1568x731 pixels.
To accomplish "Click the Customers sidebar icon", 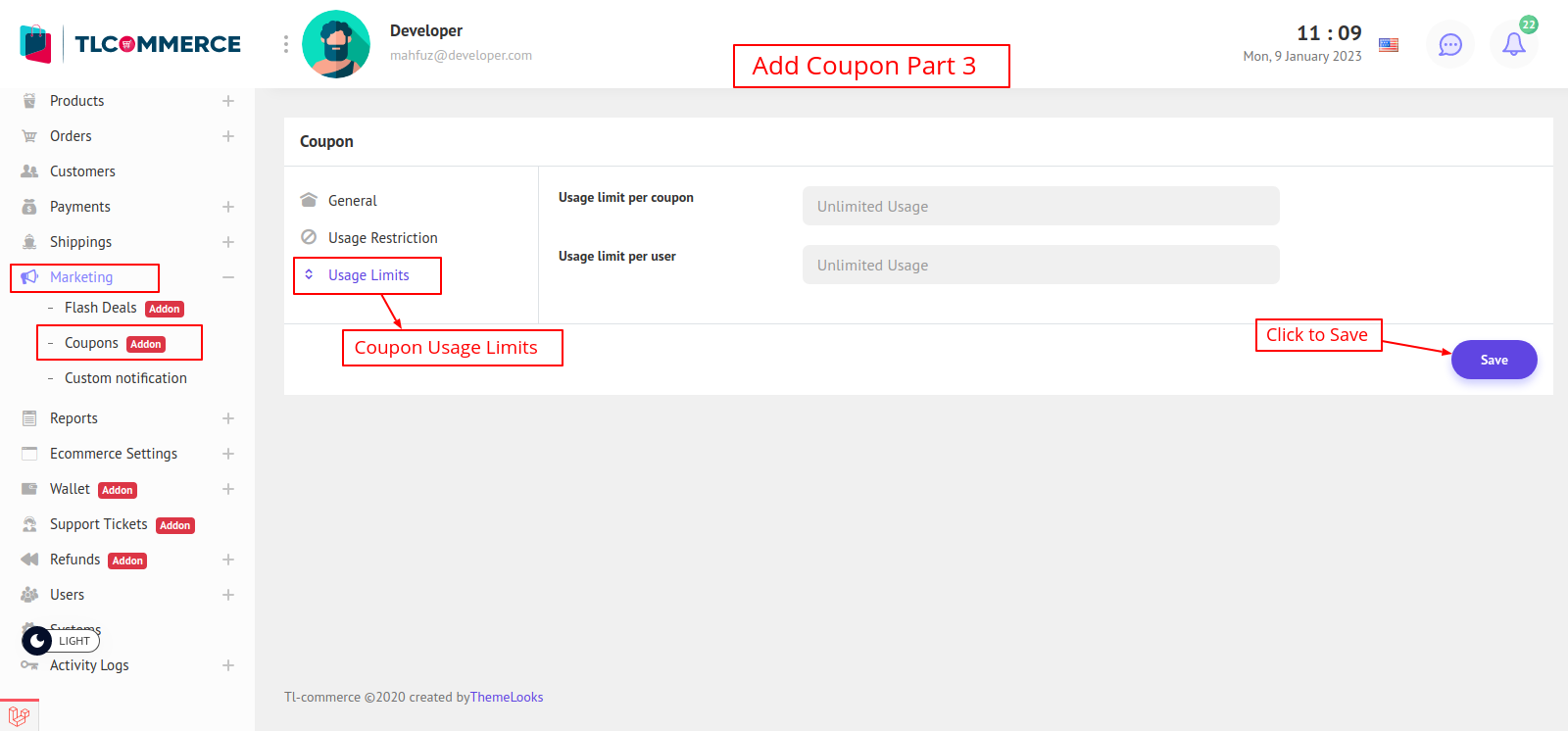I will 29,171.
